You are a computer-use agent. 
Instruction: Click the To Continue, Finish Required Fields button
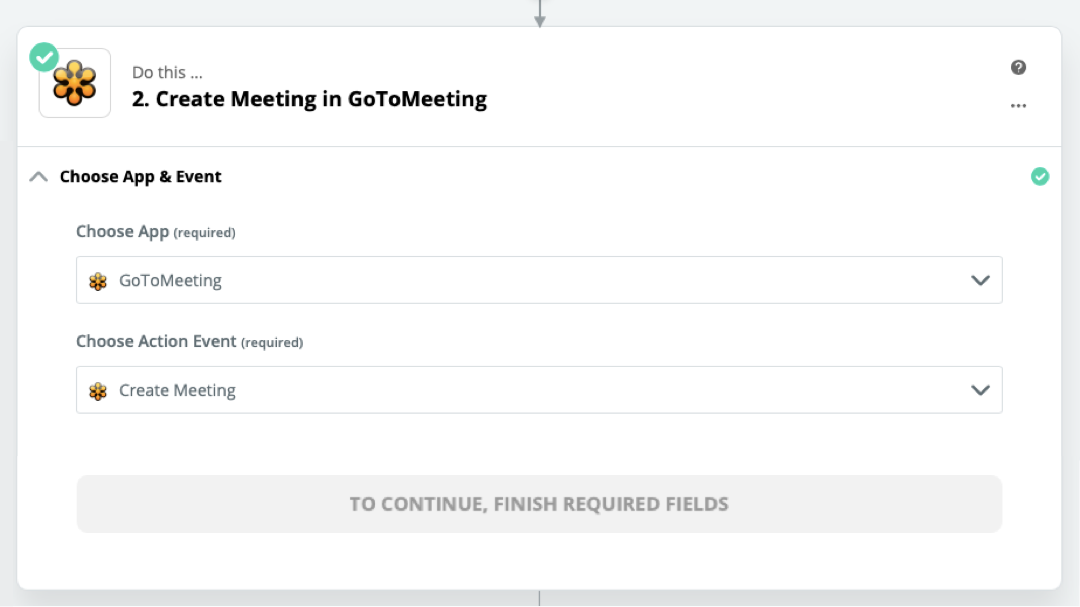(x=539, y=504)
